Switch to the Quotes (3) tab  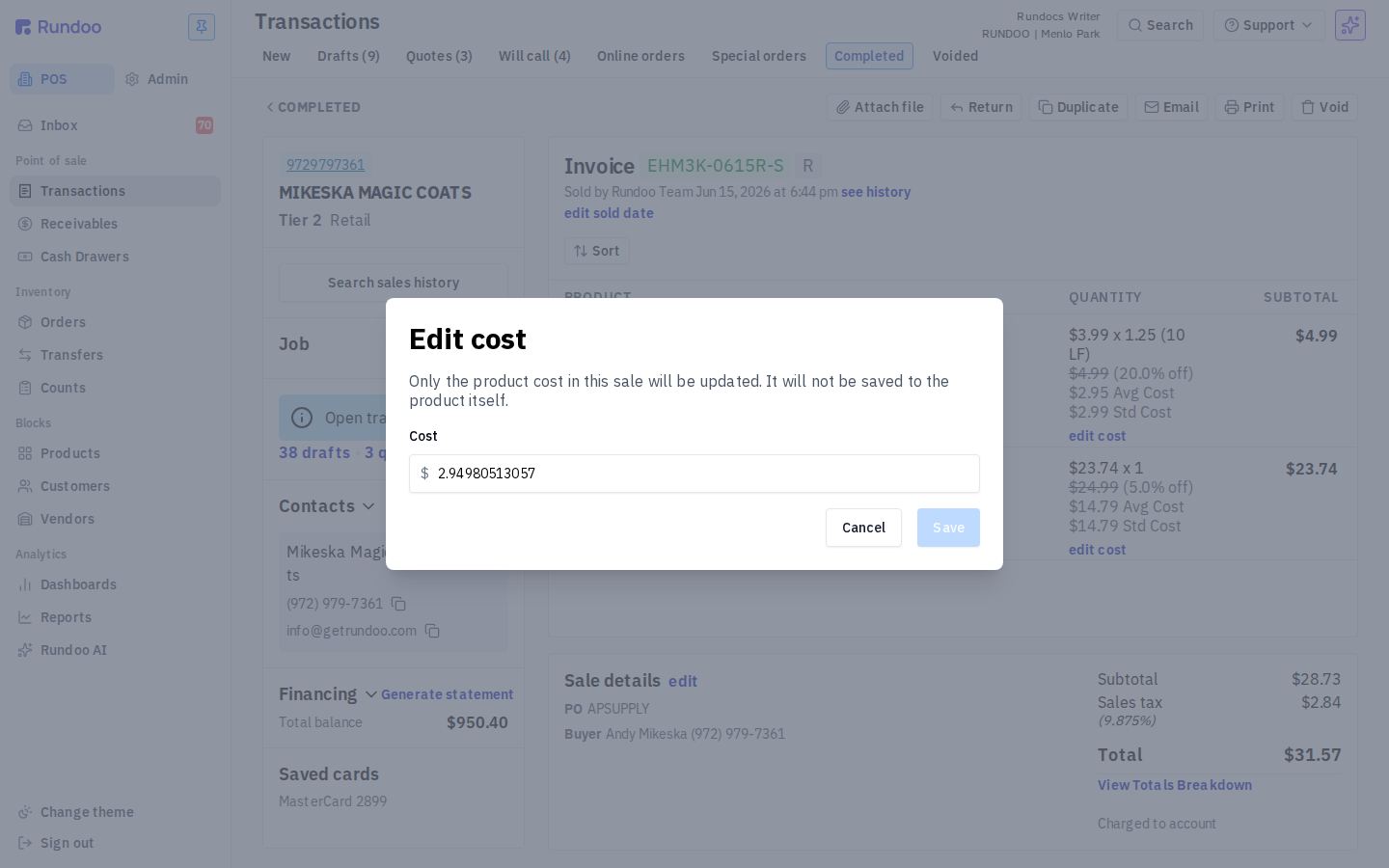[x=439, y=56]
